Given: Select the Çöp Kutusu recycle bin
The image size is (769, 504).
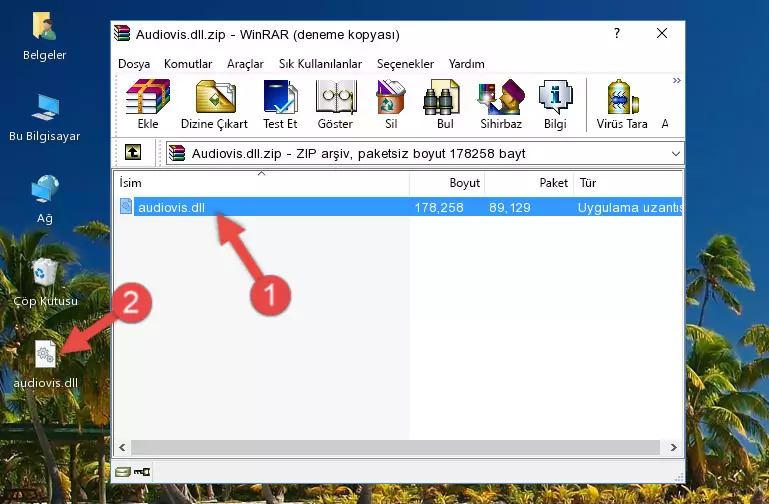Looking at the screenshot, I should click(x=45, y=282).
